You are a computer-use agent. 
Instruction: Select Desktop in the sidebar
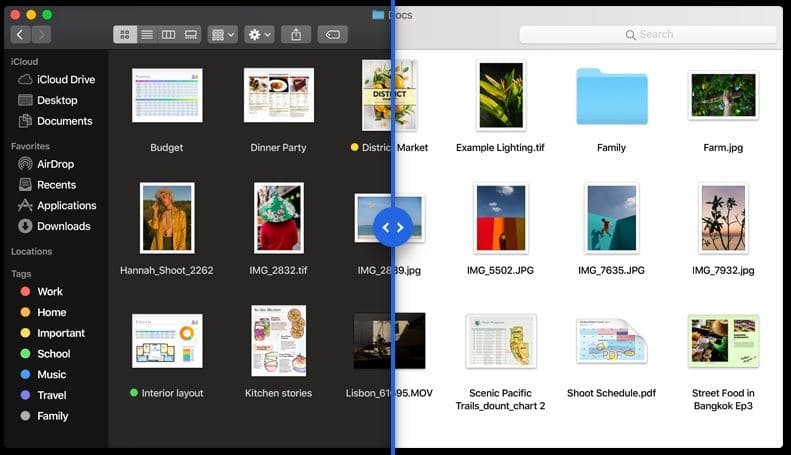(x=48, y=100)
